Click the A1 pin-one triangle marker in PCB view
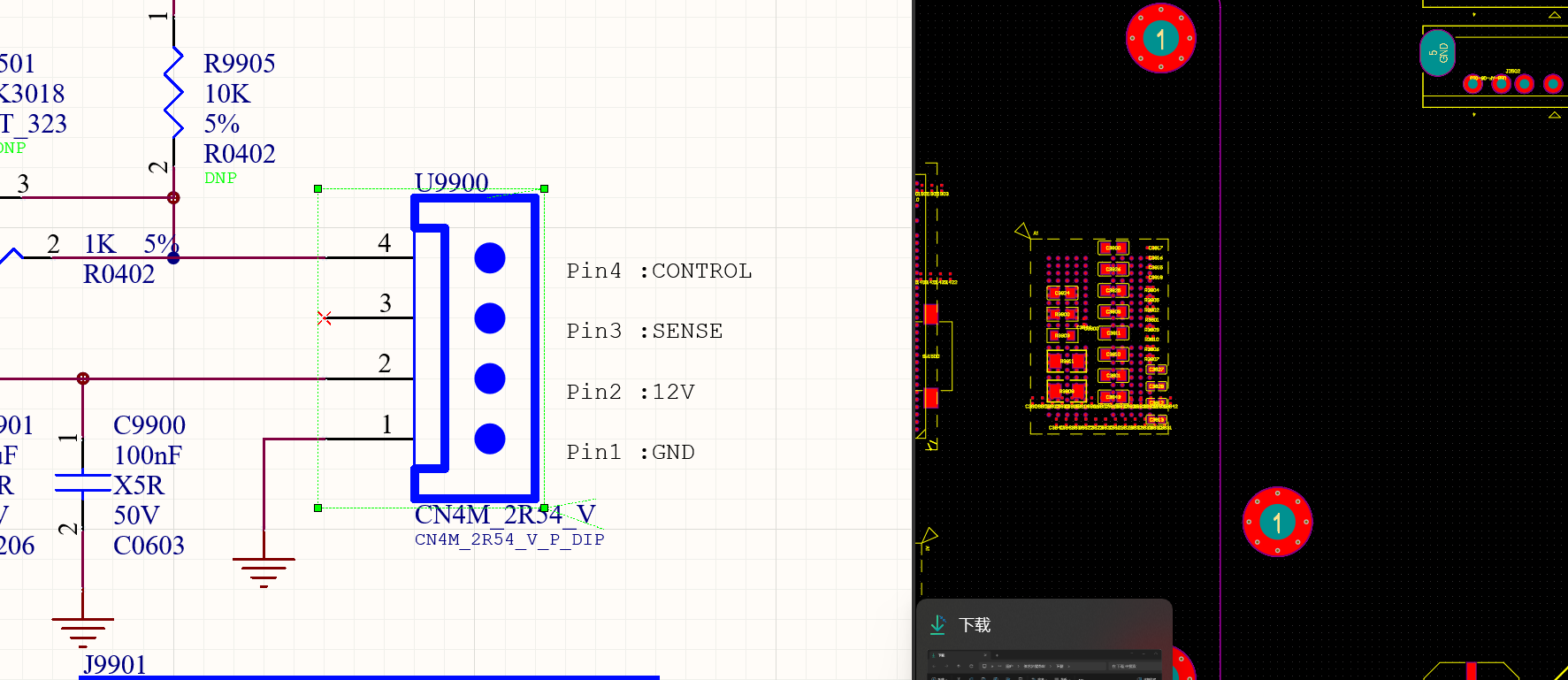 click(x=1023, y=231)
